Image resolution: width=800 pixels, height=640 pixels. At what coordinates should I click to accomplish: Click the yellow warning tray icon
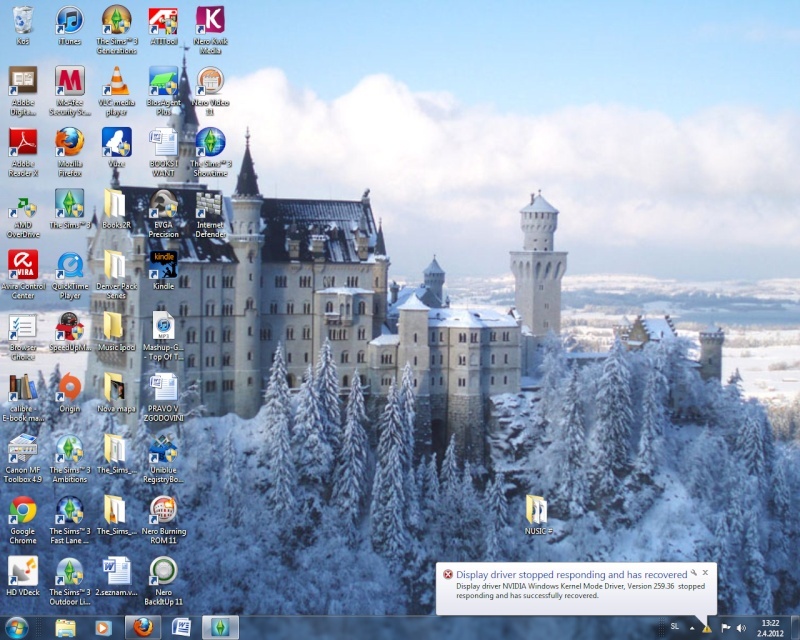707,629
